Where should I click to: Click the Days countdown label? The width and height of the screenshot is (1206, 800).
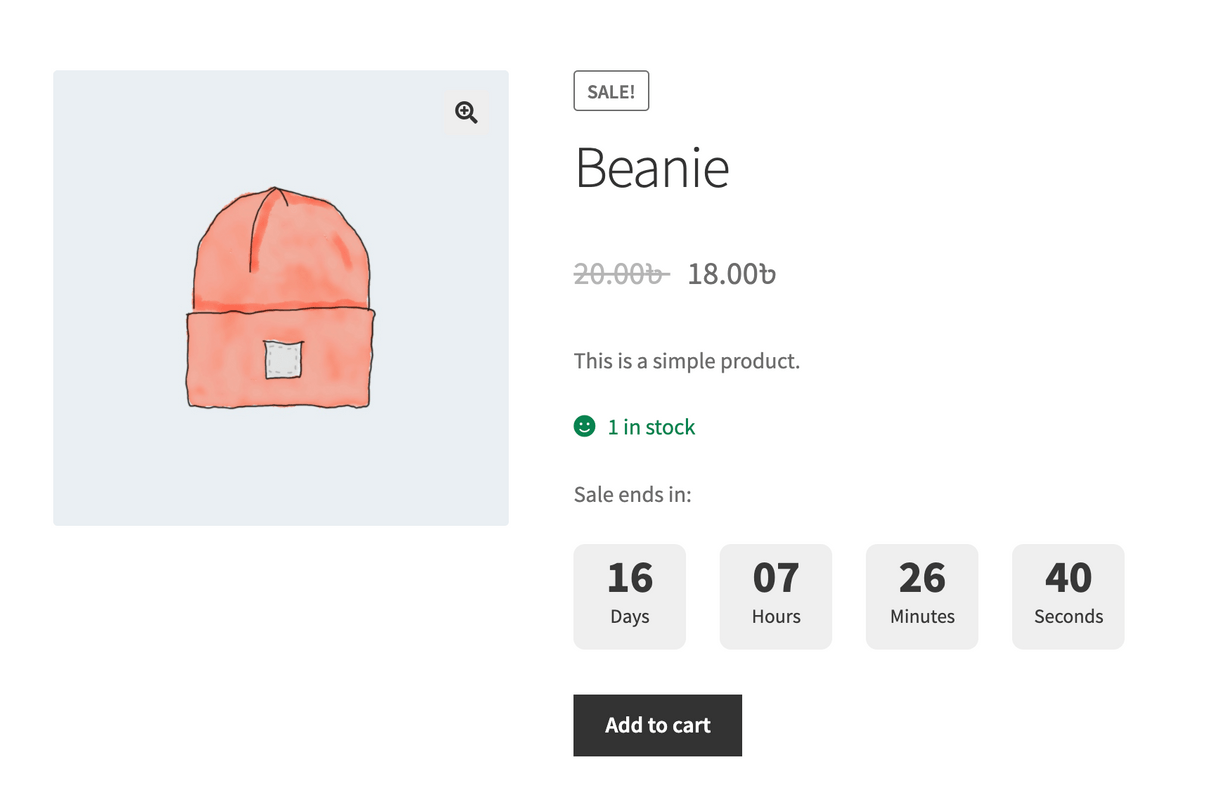tap(630, 617)
